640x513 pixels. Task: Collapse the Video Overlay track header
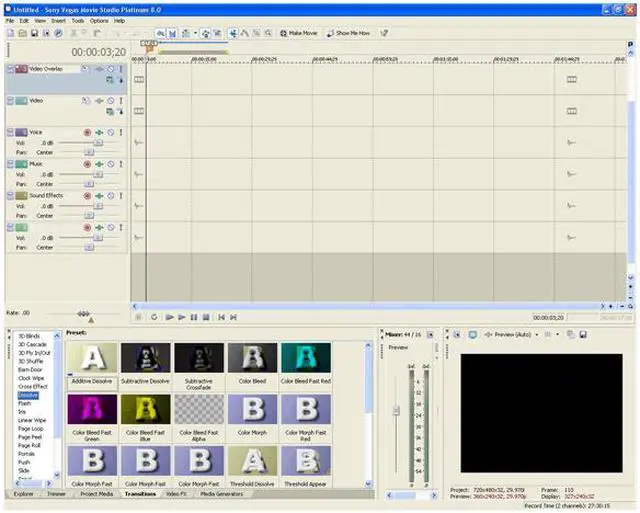click(10, 69)
